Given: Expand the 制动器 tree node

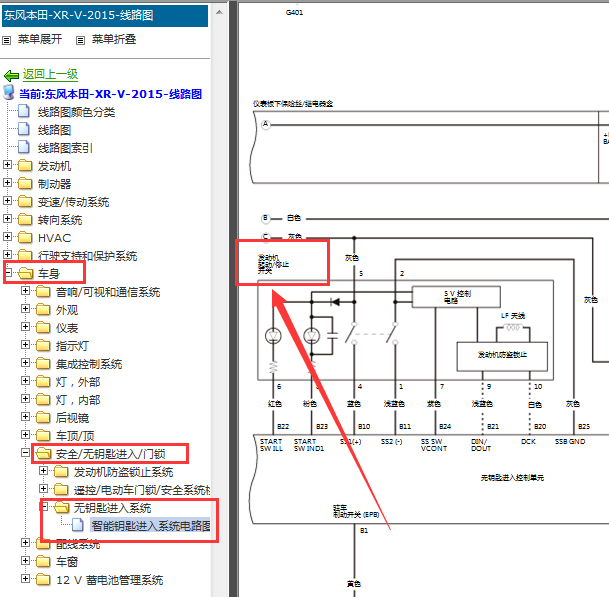Looking at the screenshot, I should (x=7, y=183).
